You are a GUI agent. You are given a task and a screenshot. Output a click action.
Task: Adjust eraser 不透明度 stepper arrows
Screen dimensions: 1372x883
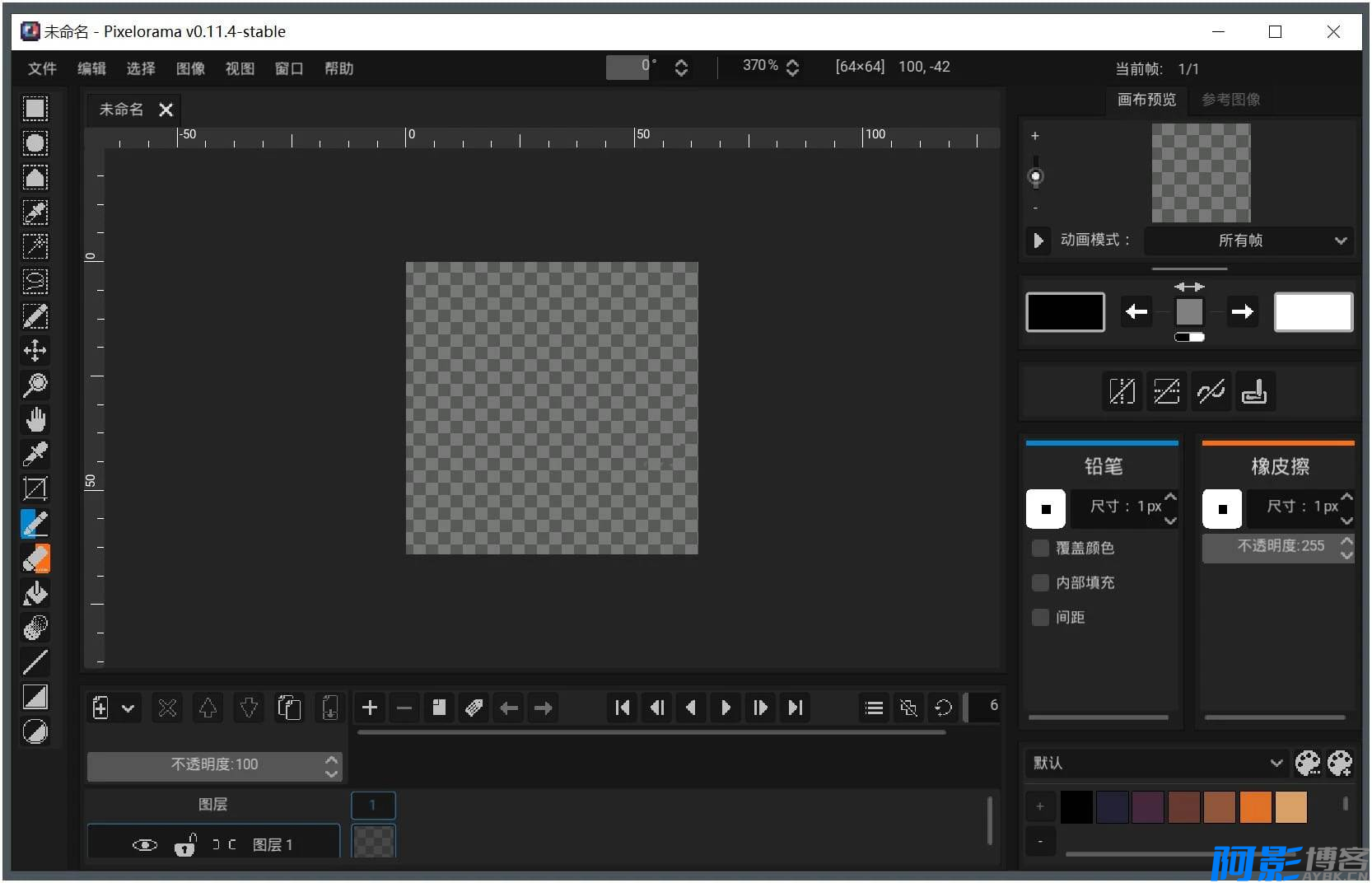[1346, 548]
